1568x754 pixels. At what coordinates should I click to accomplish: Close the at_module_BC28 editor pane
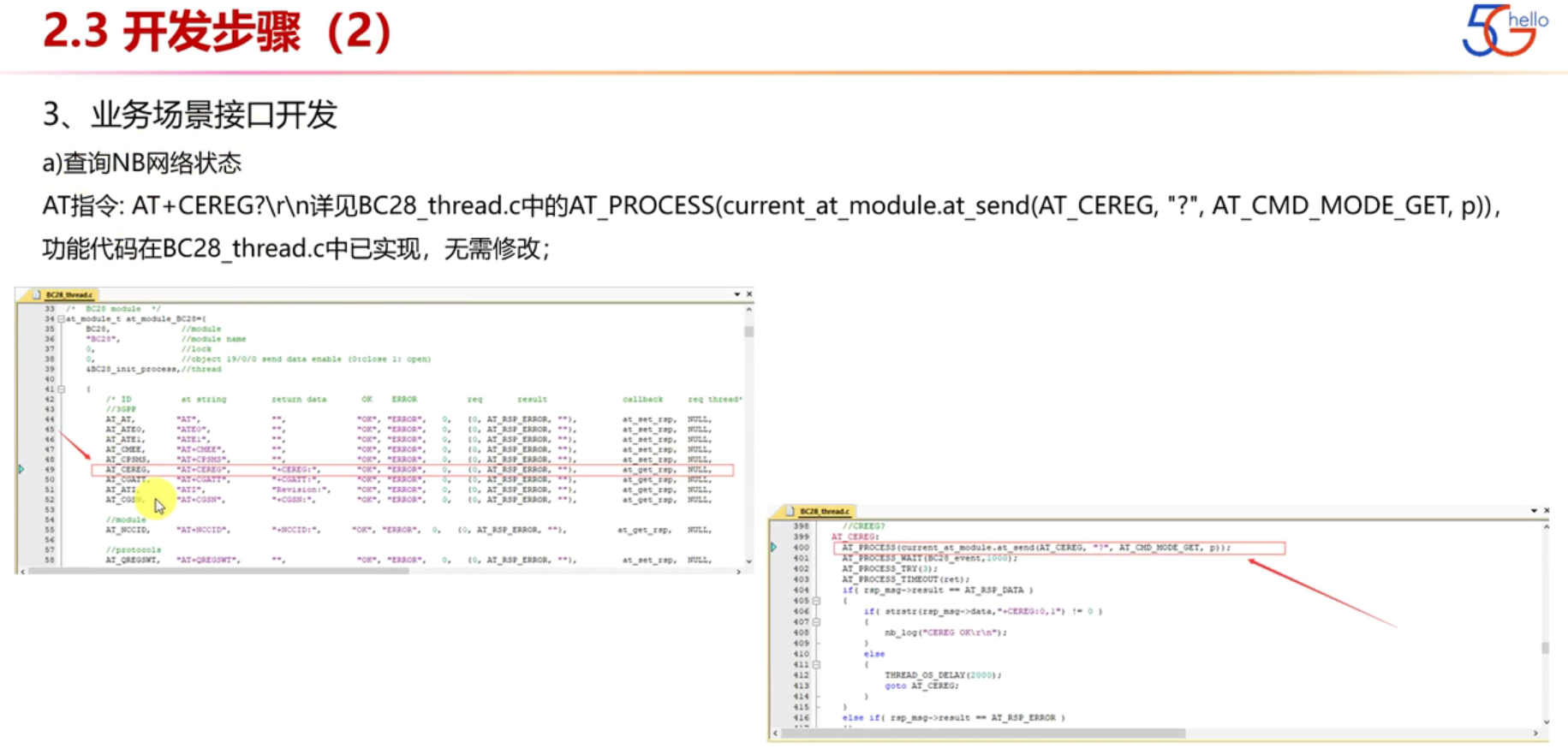pos(748,294)
